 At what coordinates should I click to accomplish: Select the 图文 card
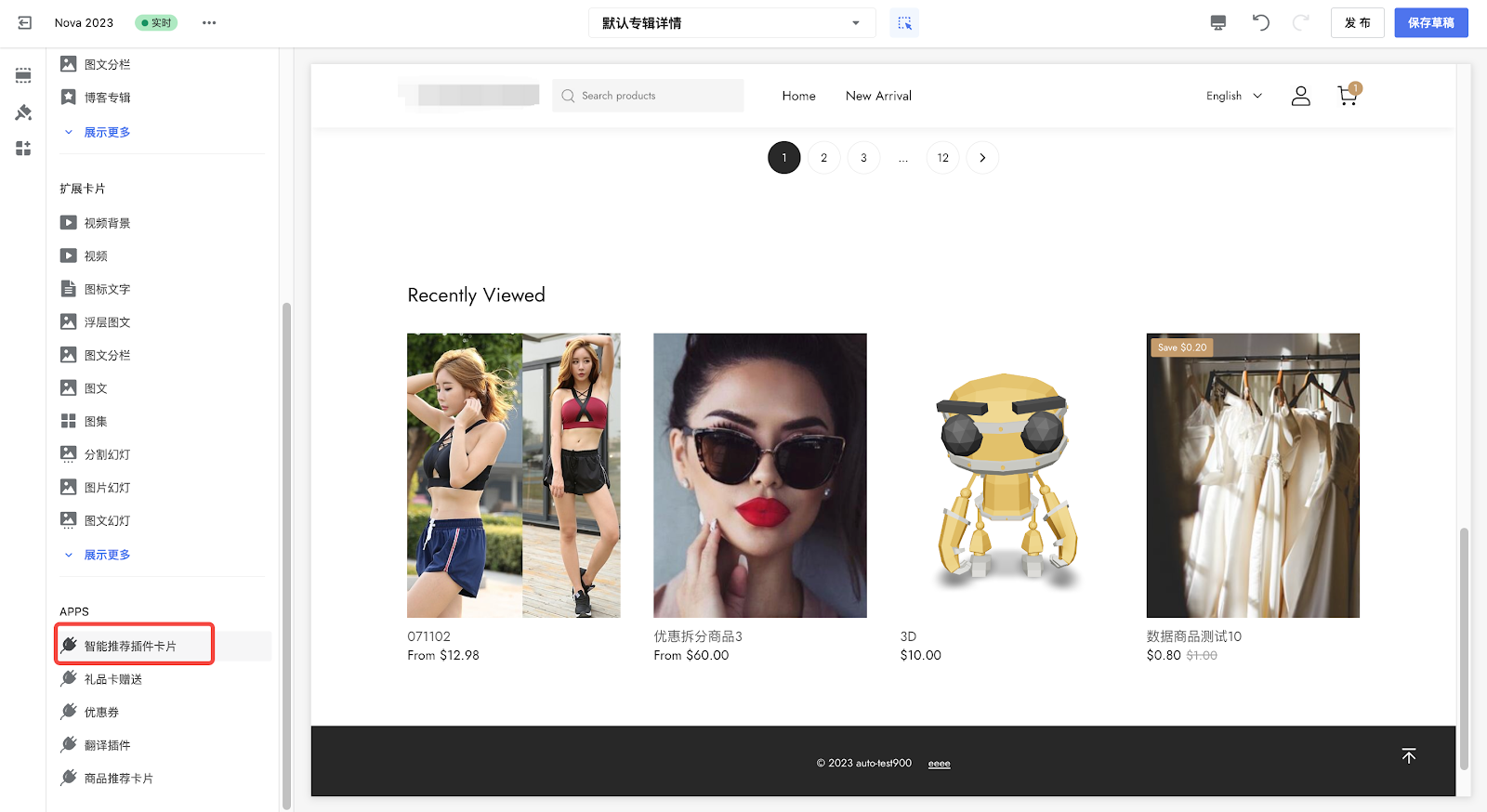click(84, 388)
